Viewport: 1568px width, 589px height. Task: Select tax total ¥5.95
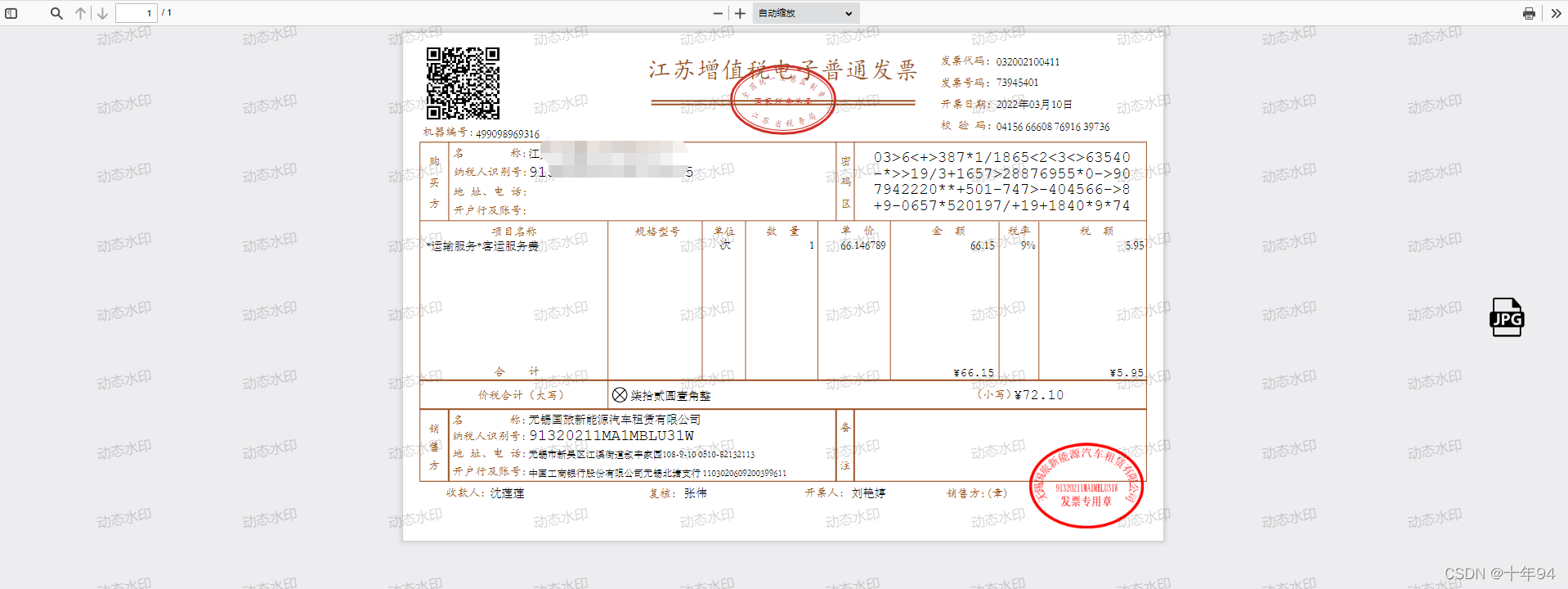[1127, 373]
